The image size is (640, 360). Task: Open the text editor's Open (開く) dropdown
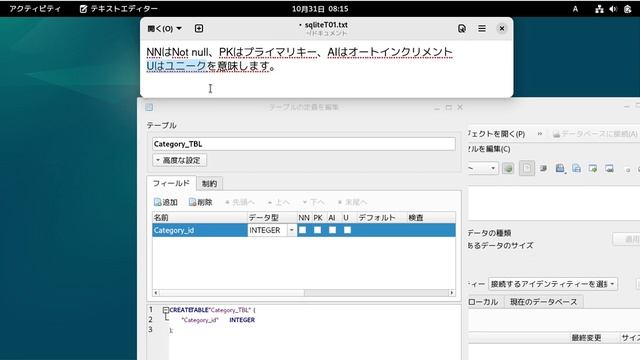(x=164, y=29)
